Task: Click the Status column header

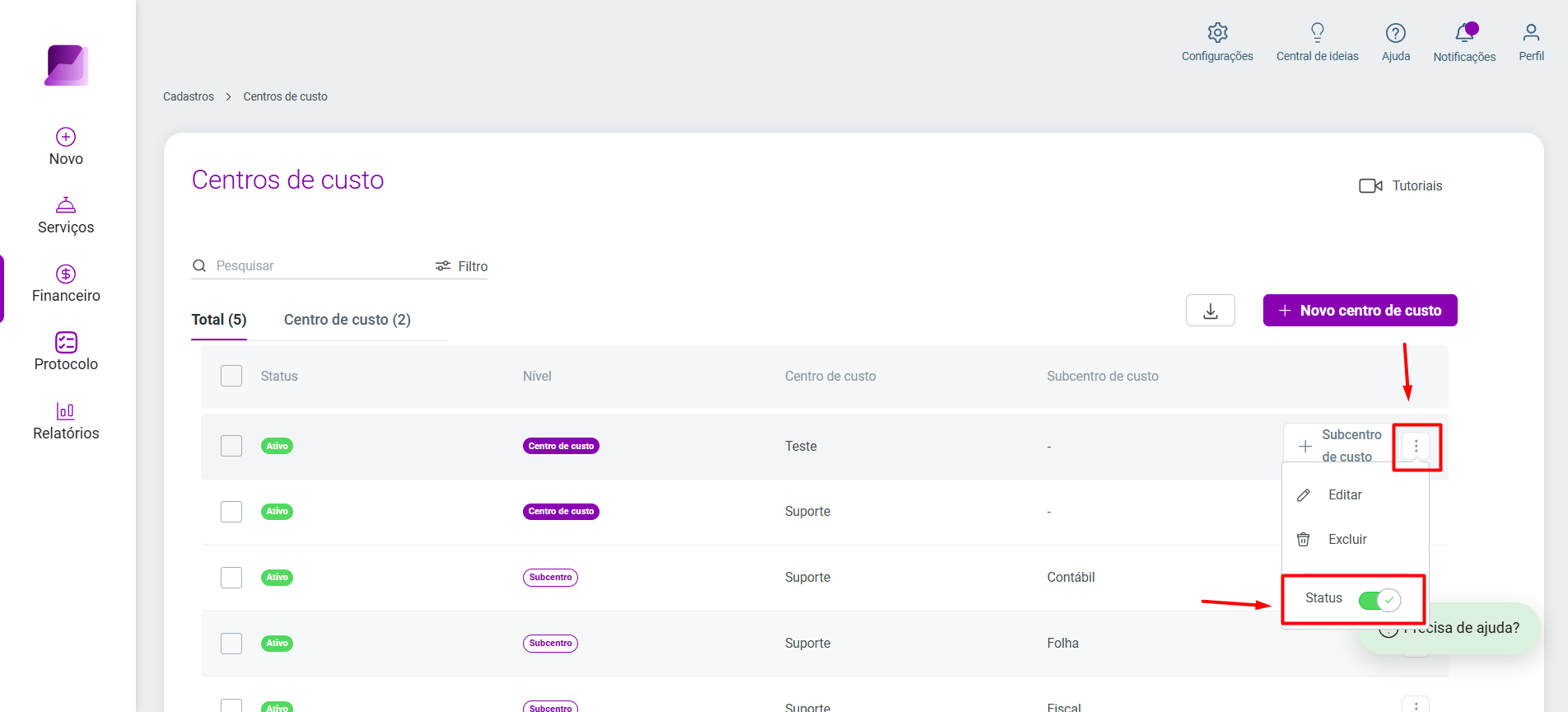Action: point(279,377)
